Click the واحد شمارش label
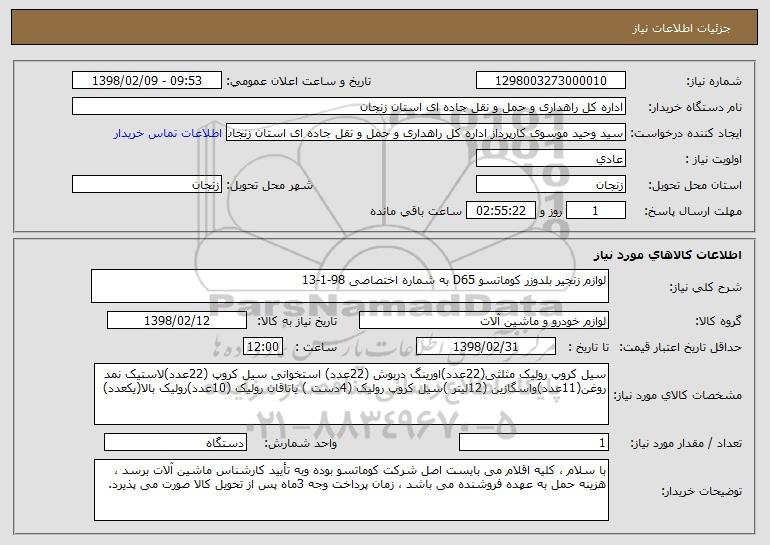The image size is (770, 545). pos(301,443)
